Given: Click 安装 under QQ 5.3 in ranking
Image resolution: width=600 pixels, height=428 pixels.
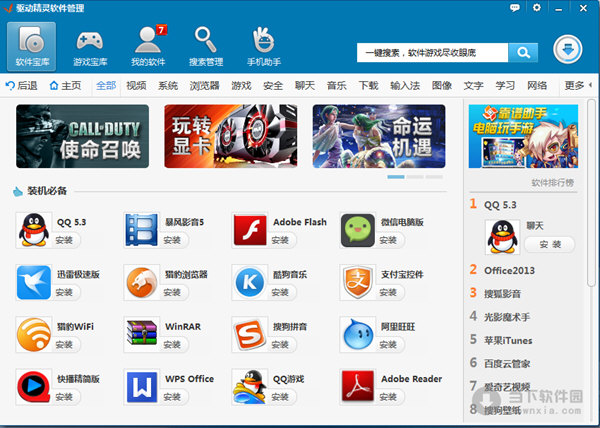Looking at the screenshot, I should point(550,244).
